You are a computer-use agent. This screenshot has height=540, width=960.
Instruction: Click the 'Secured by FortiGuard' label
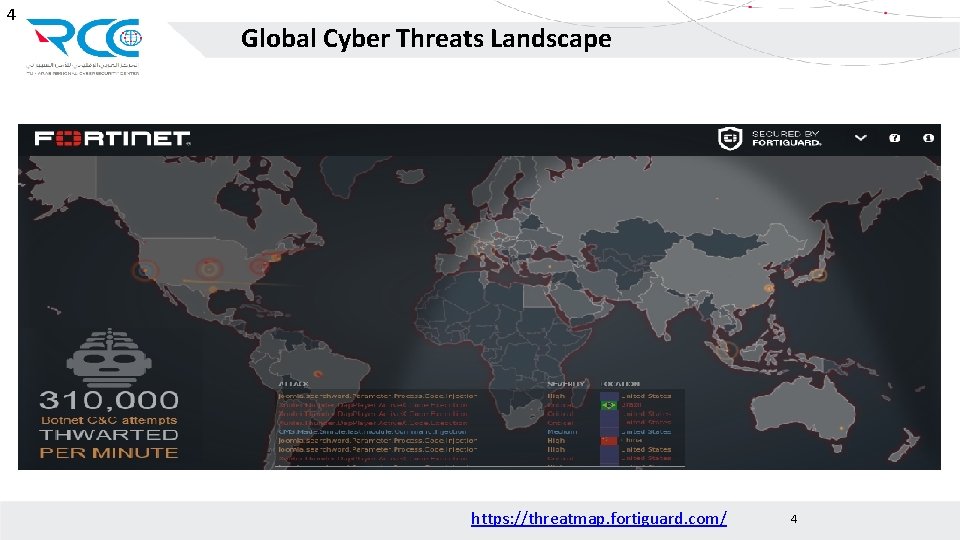[x=787, y=138]
